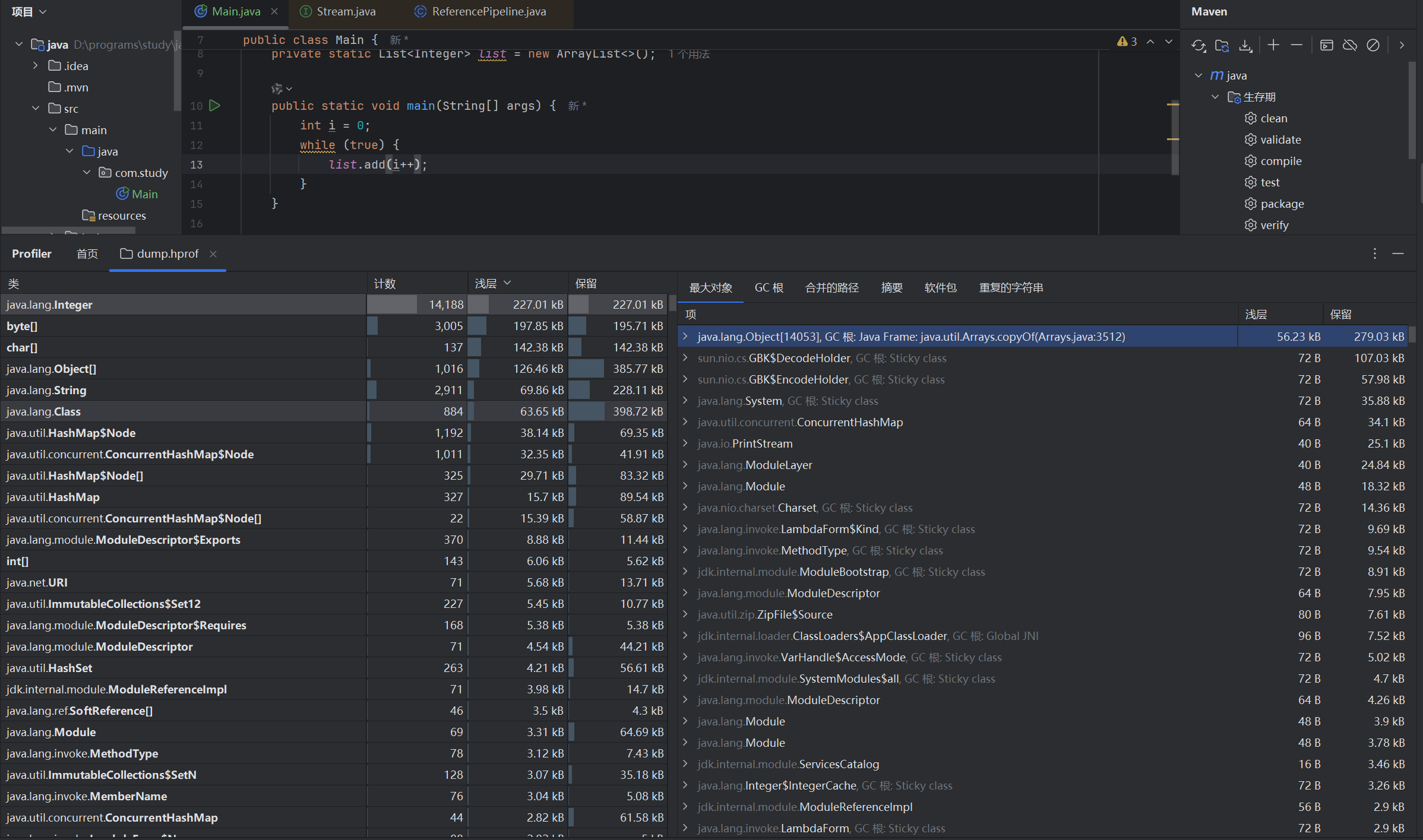
Task: Click the next highlighted error down arrow
Action: pyautogui.click(x=1168, y=42)
